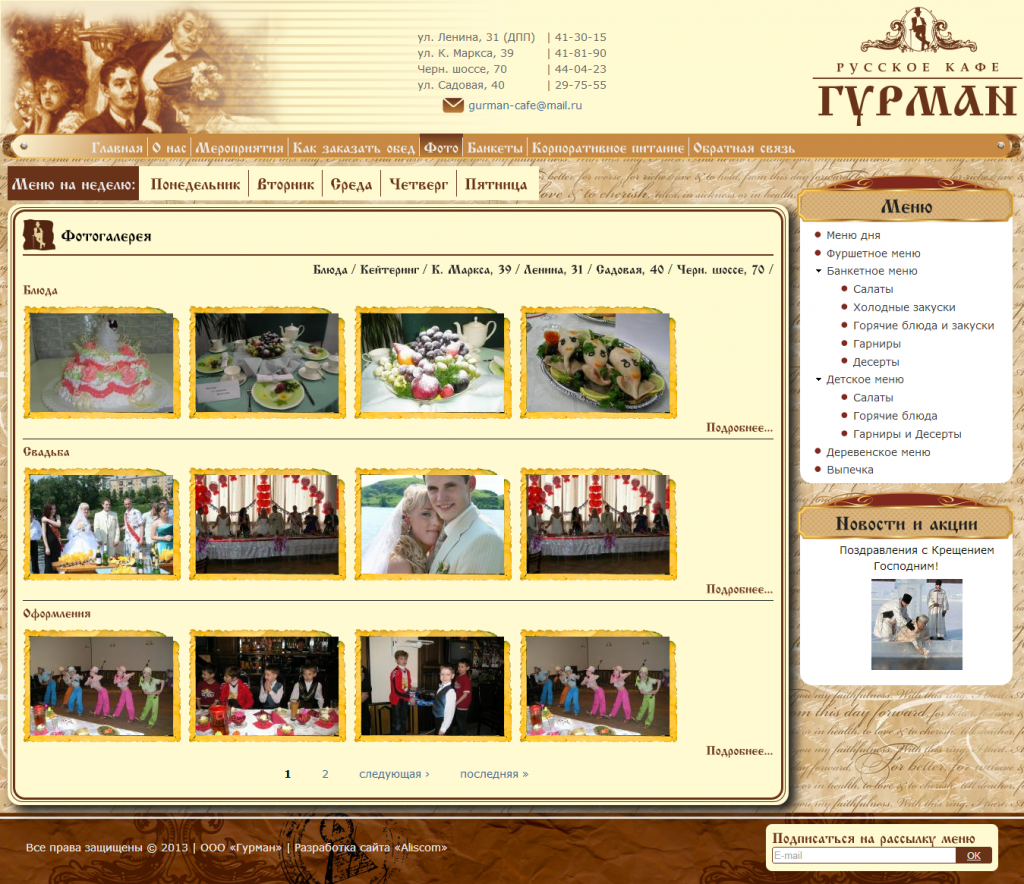
Task: Click Подробнее link under Свадьба section
Action: coord(739,589)
